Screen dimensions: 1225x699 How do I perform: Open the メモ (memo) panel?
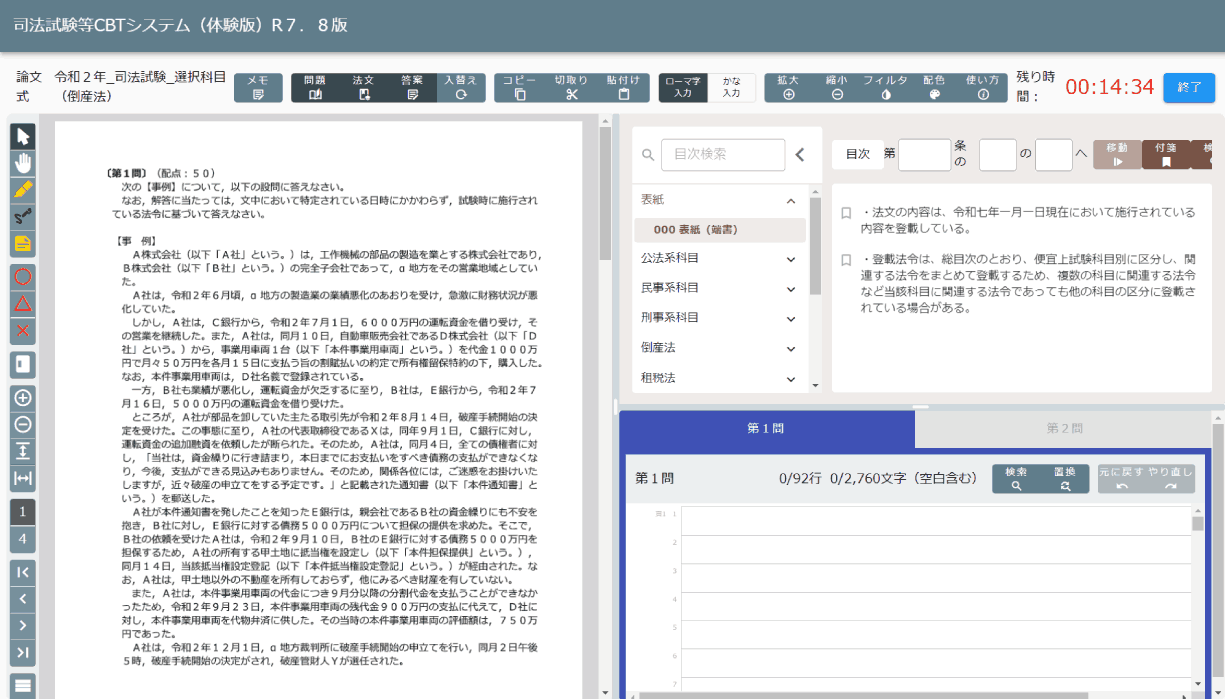coord(261,87)
